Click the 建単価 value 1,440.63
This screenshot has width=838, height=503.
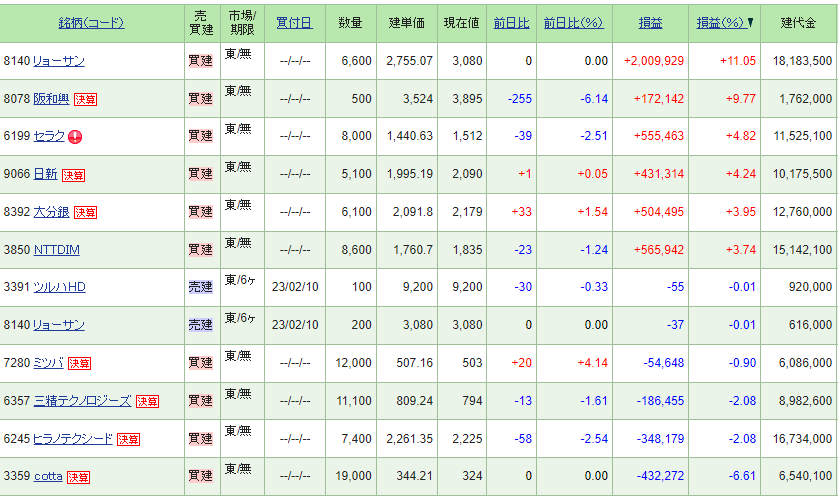409,136
